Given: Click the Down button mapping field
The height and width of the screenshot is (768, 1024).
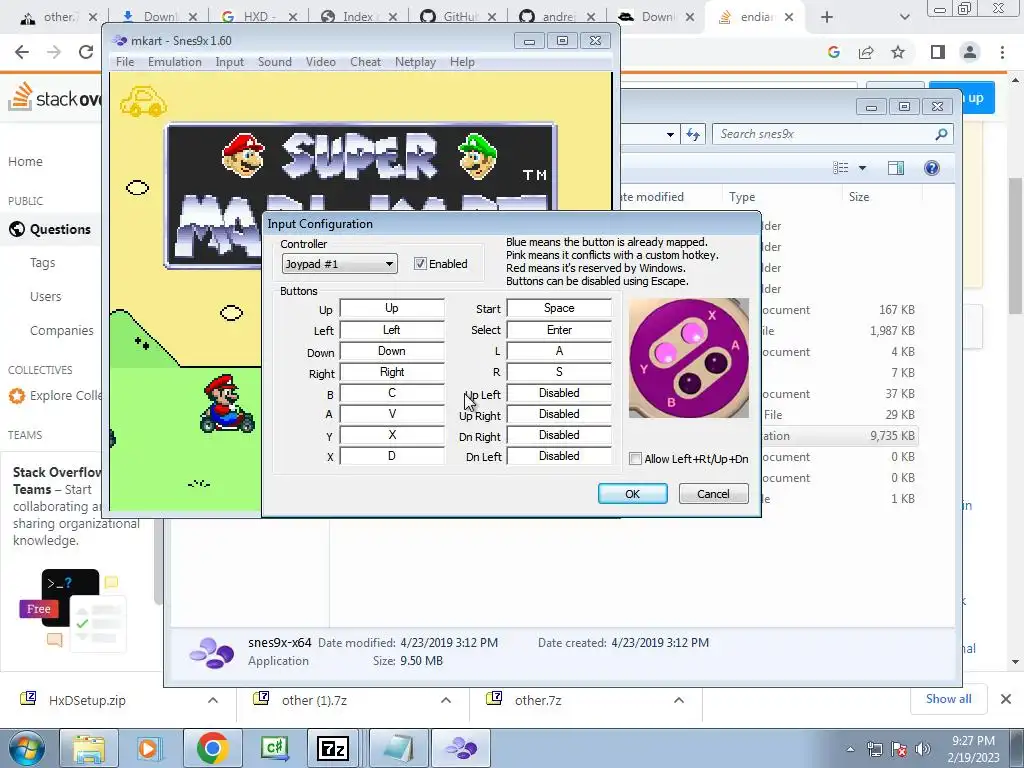Looking at the screenshot, I should (392, 351).
